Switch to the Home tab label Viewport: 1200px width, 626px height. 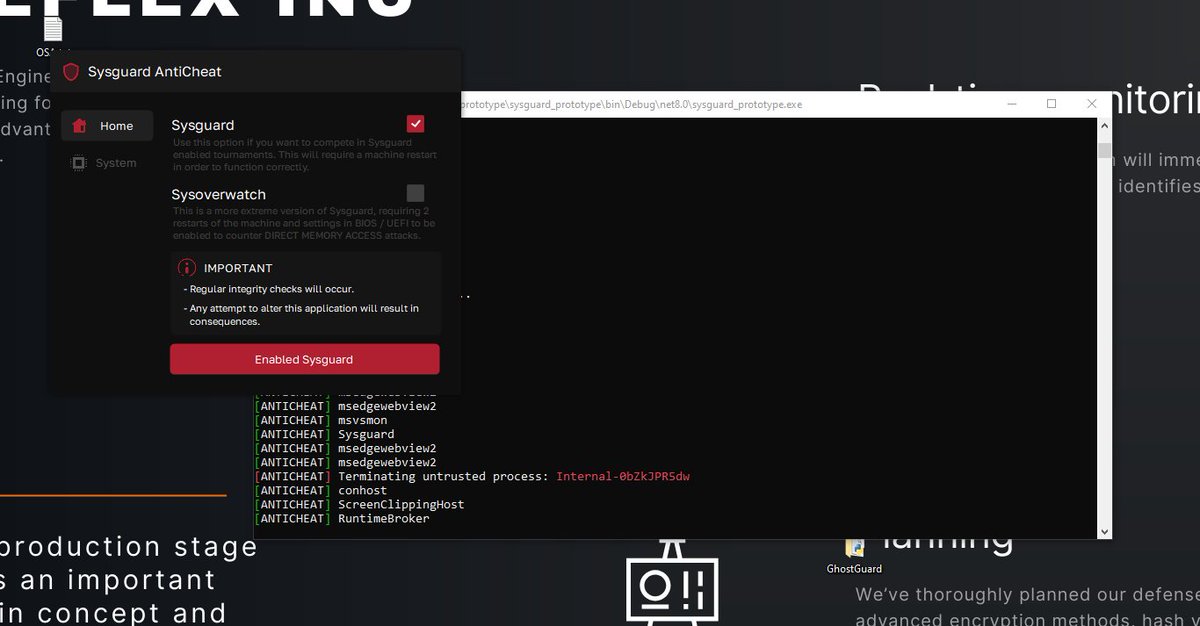(116, 126)
